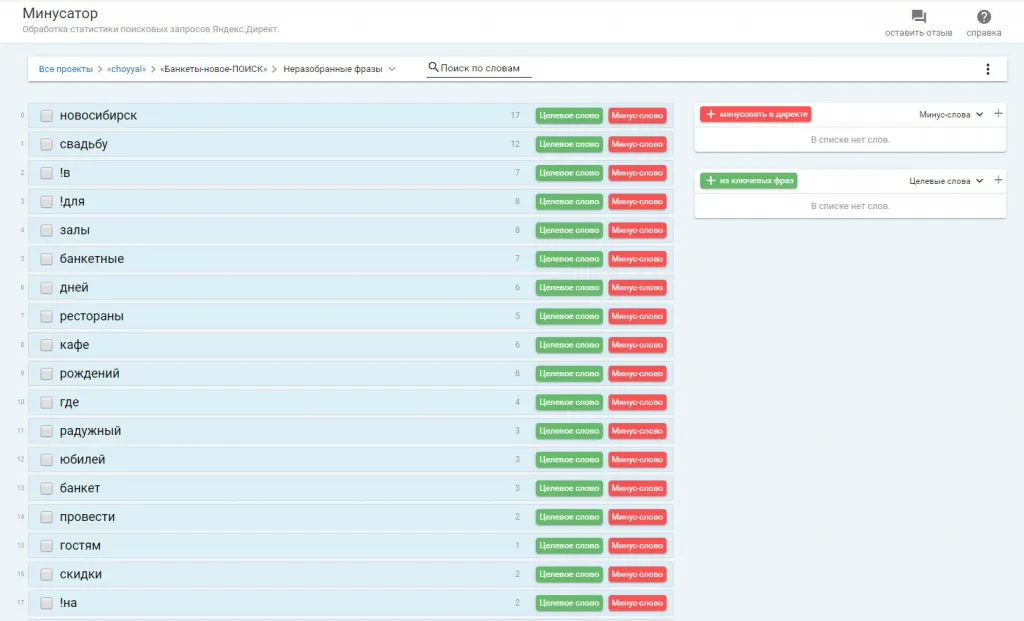Mark 'новосибирск' as Целевое слово

click(x=569, y=116)
